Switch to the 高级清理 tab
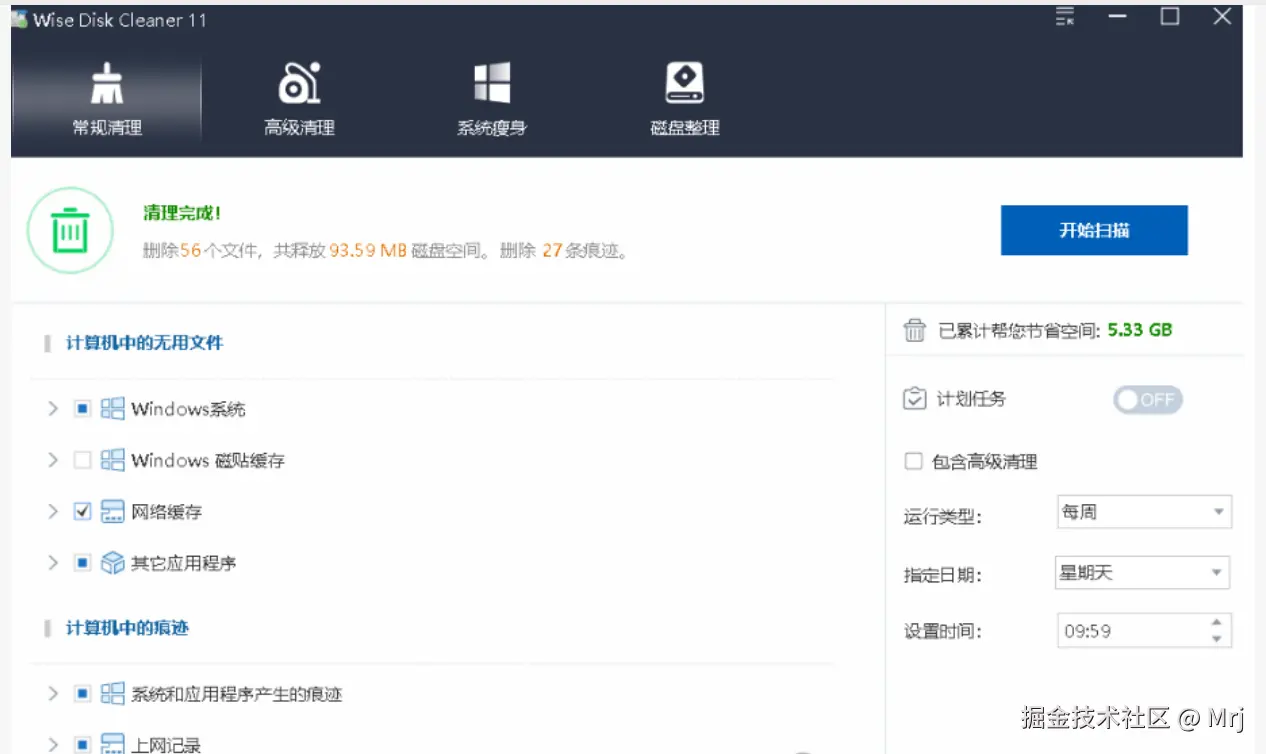This screenshot has width=1266, height=754. [299, 99]
